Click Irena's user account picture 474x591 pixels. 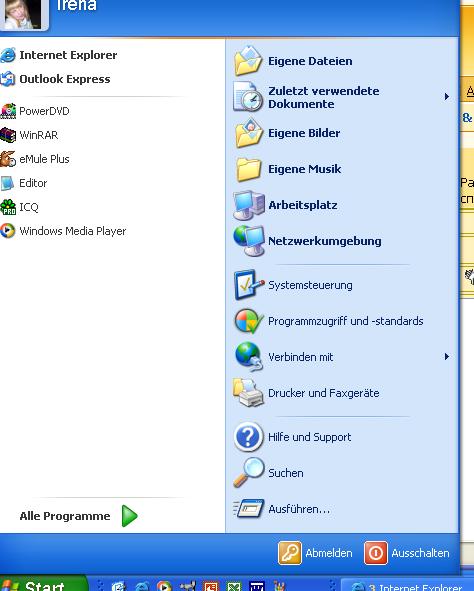(x=23, y=14)
